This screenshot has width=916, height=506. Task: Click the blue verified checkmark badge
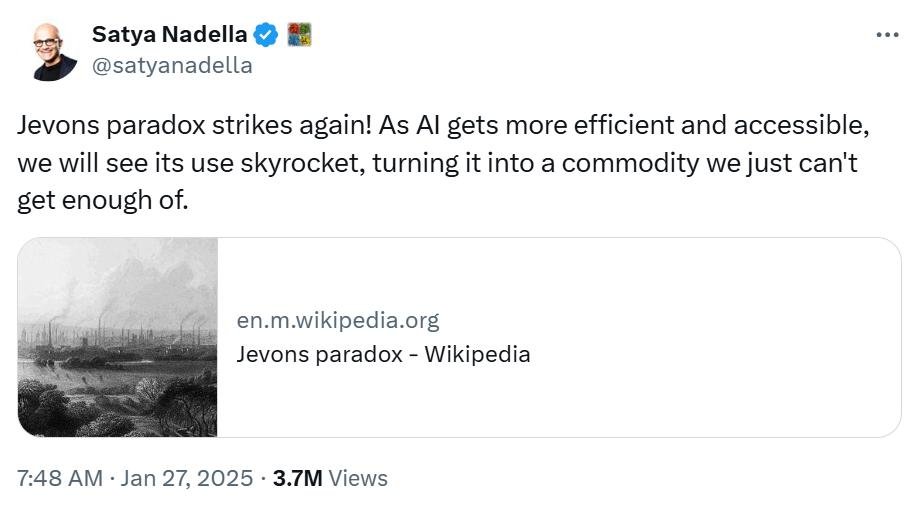[x=266, y=34]
